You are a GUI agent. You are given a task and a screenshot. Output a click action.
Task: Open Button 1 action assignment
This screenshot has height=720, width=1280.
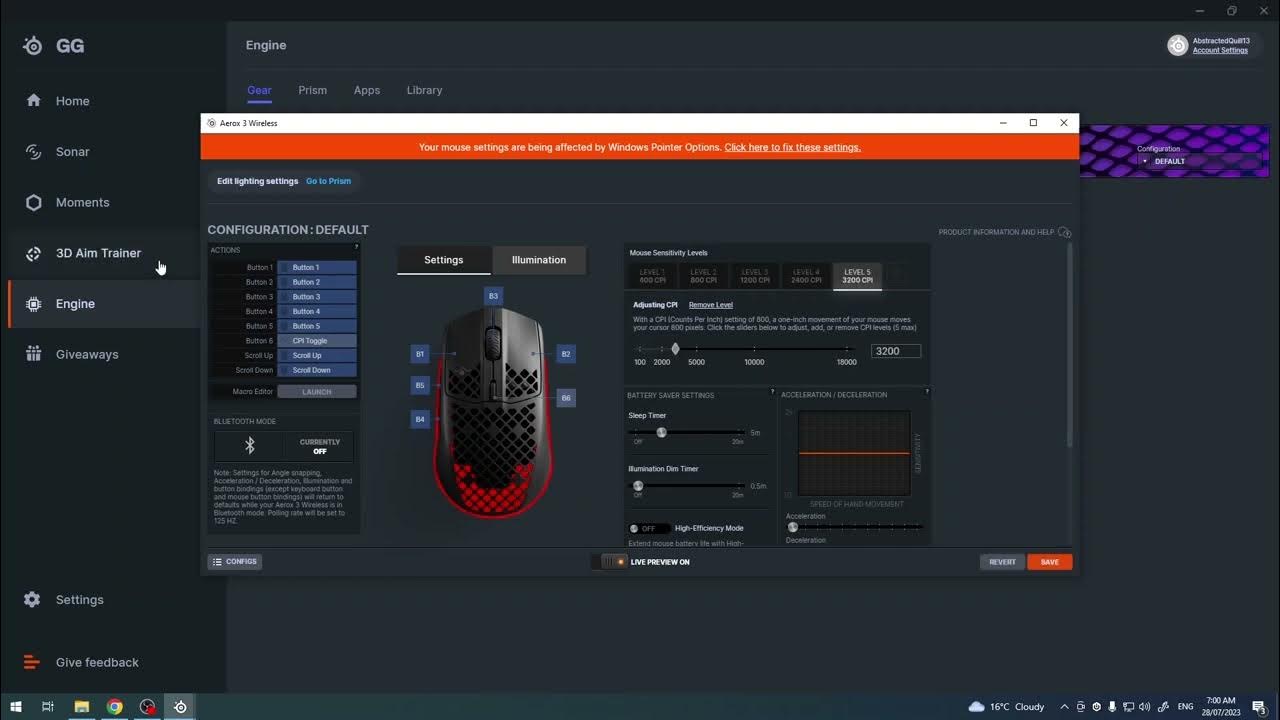[x=317, y=268]
